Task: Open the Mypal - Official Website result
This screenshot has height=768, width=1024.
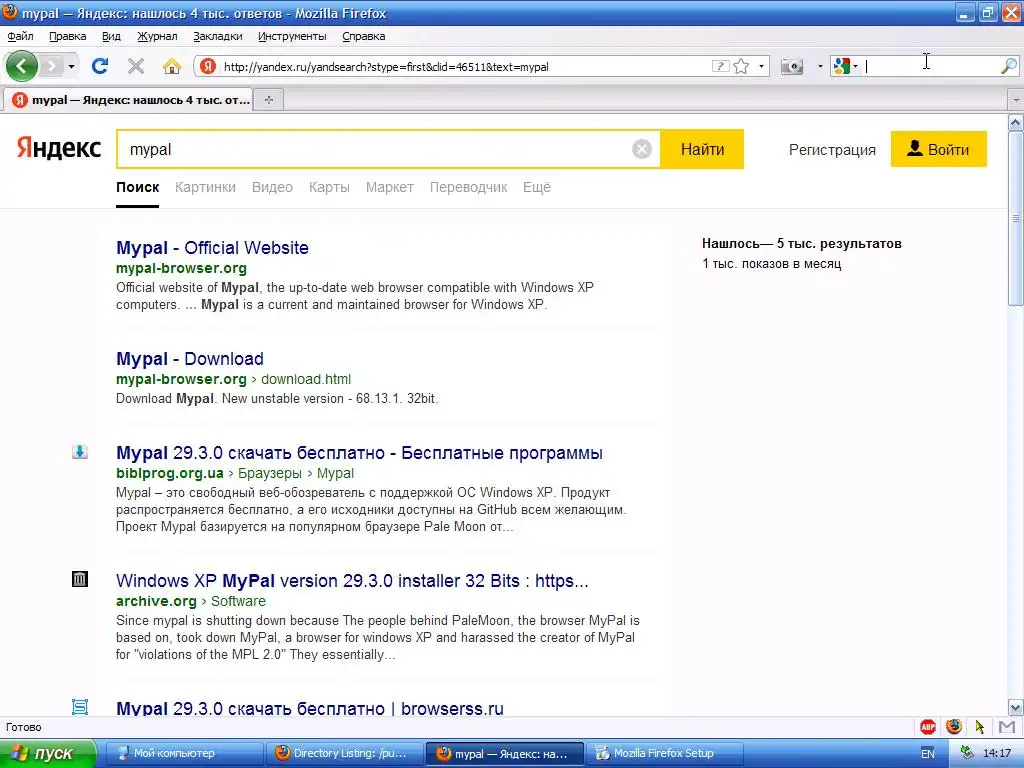Action: click(x=212, y=248)
